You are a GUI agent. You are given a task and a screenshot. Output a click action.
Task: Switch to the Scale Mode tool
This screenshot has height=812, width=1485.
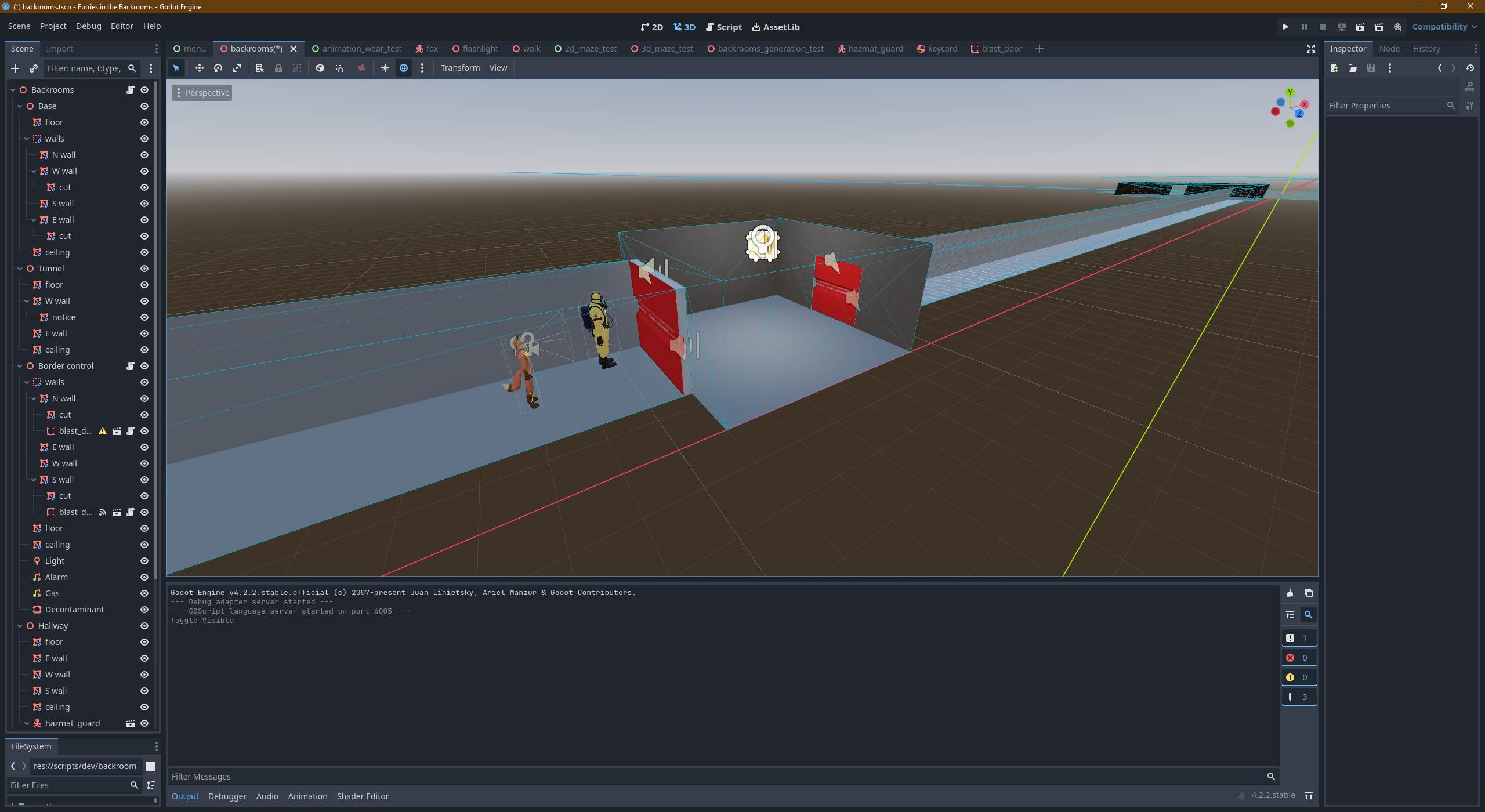pos(236,68)
